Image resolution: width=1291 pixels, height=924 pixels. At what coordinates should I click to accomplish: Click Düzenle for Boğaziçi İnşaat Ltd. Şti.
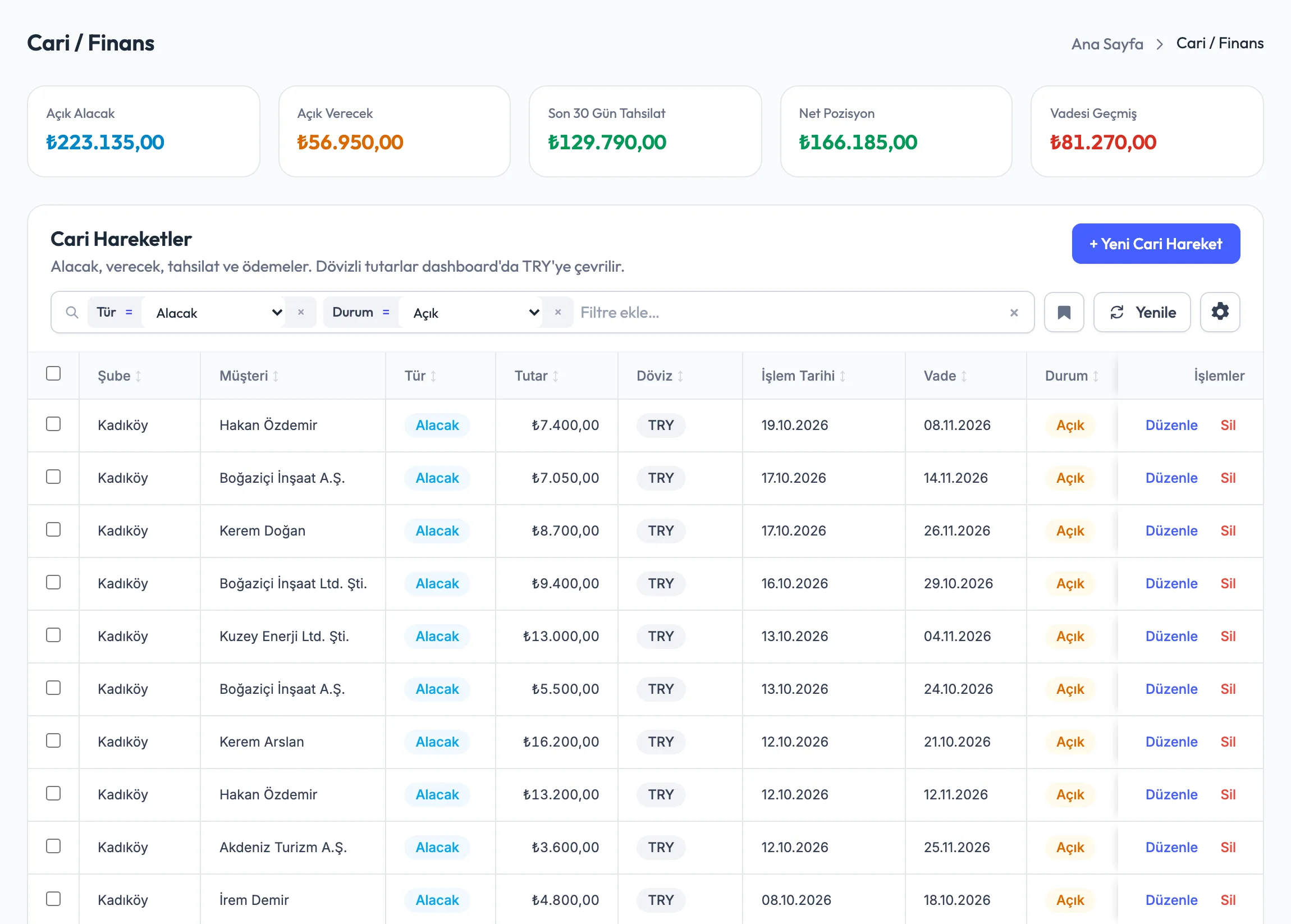click(x=1171, y=584)
